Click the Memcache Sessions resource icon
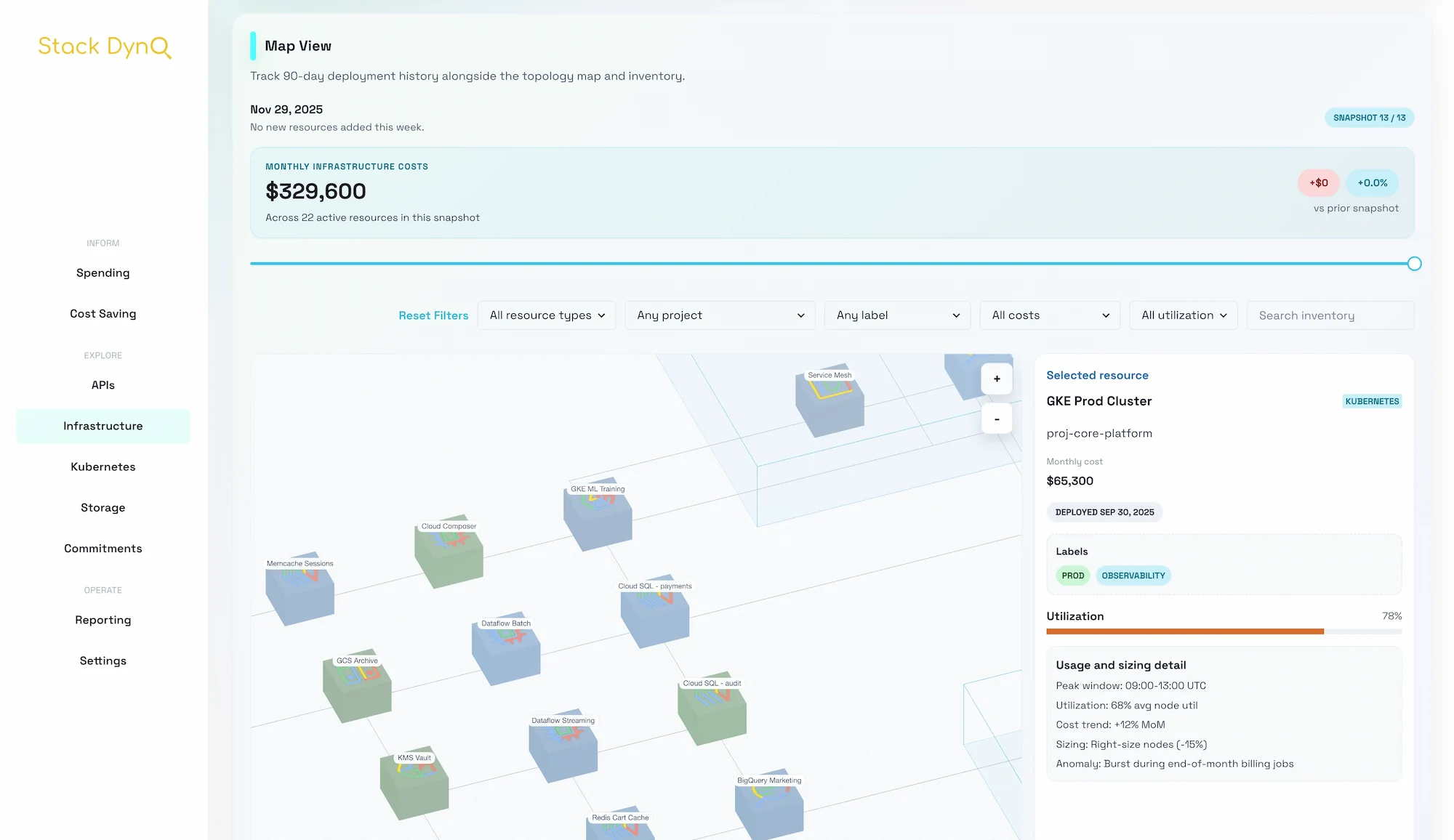 point(300,589)
